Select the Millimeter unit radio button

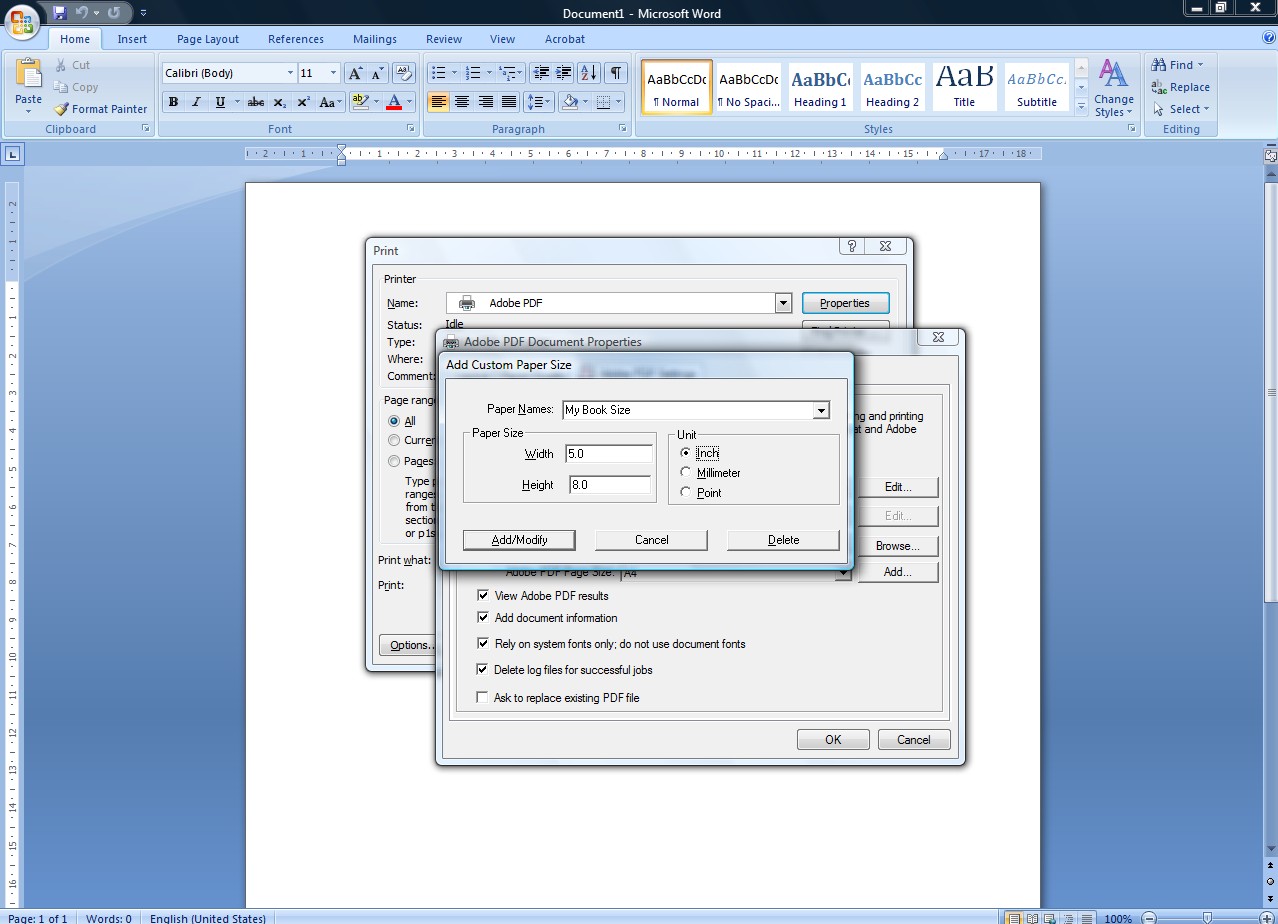pos(686,472)
